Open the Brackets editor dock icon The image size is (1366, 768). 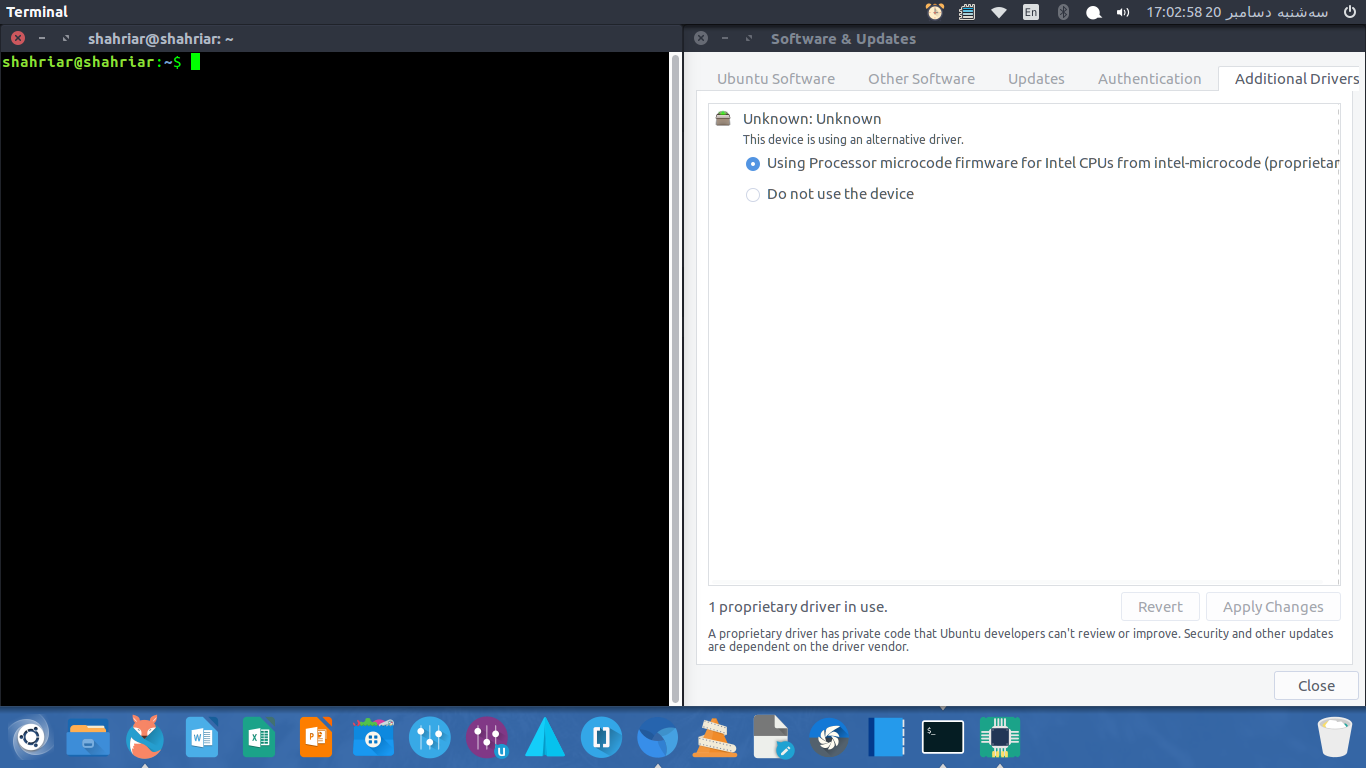click(x=601, y=738)
